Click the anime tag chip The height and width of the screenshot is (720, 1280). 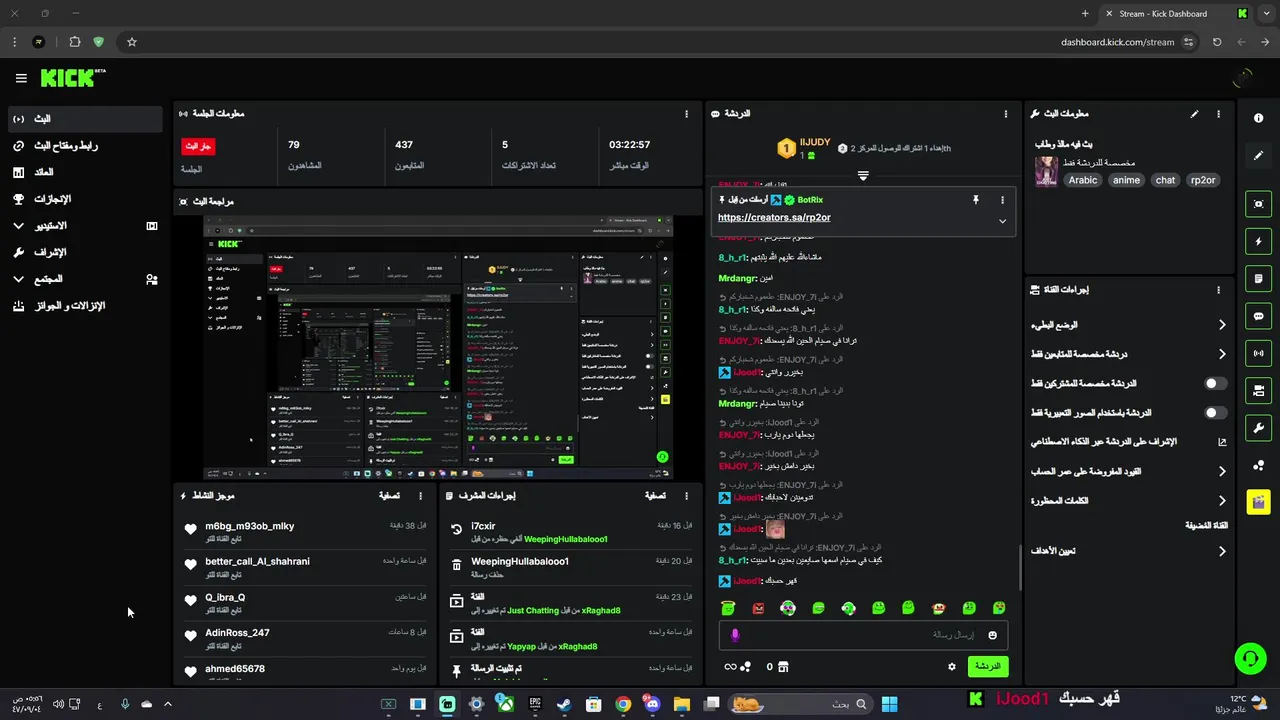pyautogui.click(x=1126, y=180)
